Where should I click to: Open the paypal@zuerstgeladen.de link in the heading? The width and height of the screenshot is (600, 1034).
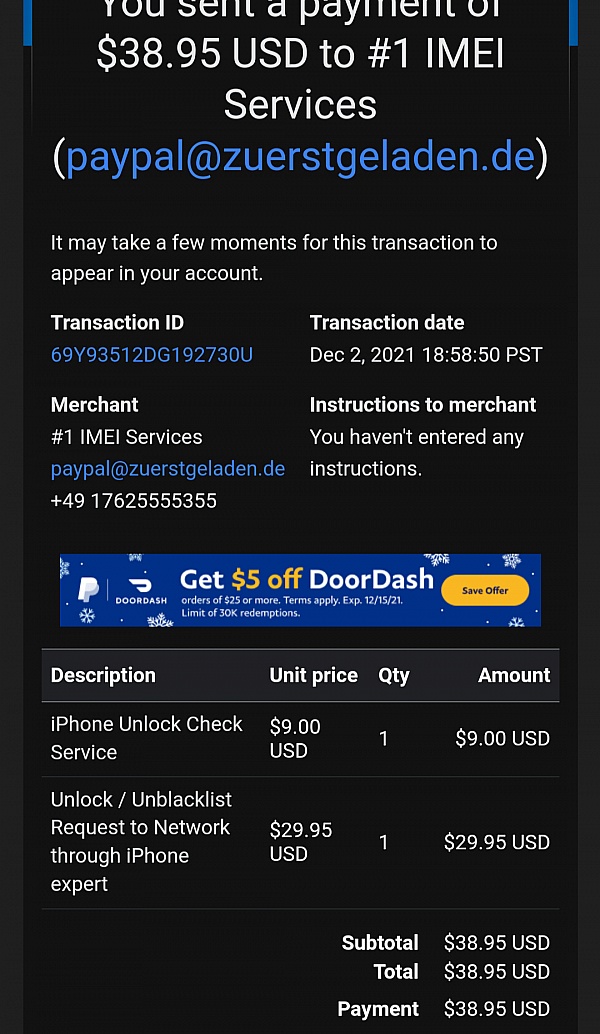pyautogui.click(x=301, y=157)
